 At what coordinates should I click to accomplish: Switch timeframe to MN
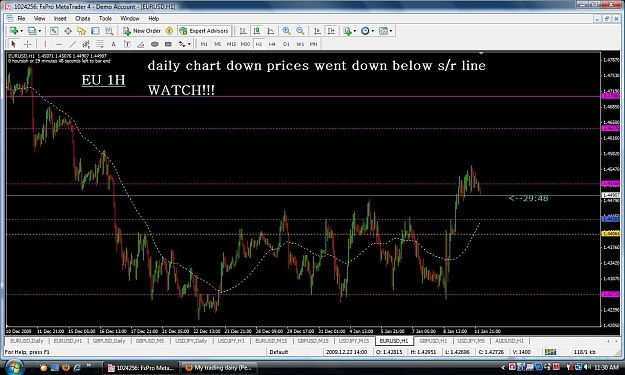point(313,44)
